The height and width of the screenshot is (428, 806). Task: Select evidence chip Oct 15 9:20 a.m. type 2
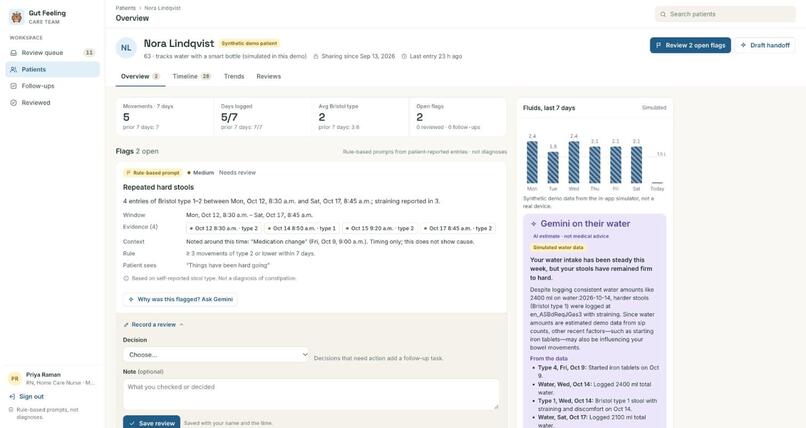(379, 228)
